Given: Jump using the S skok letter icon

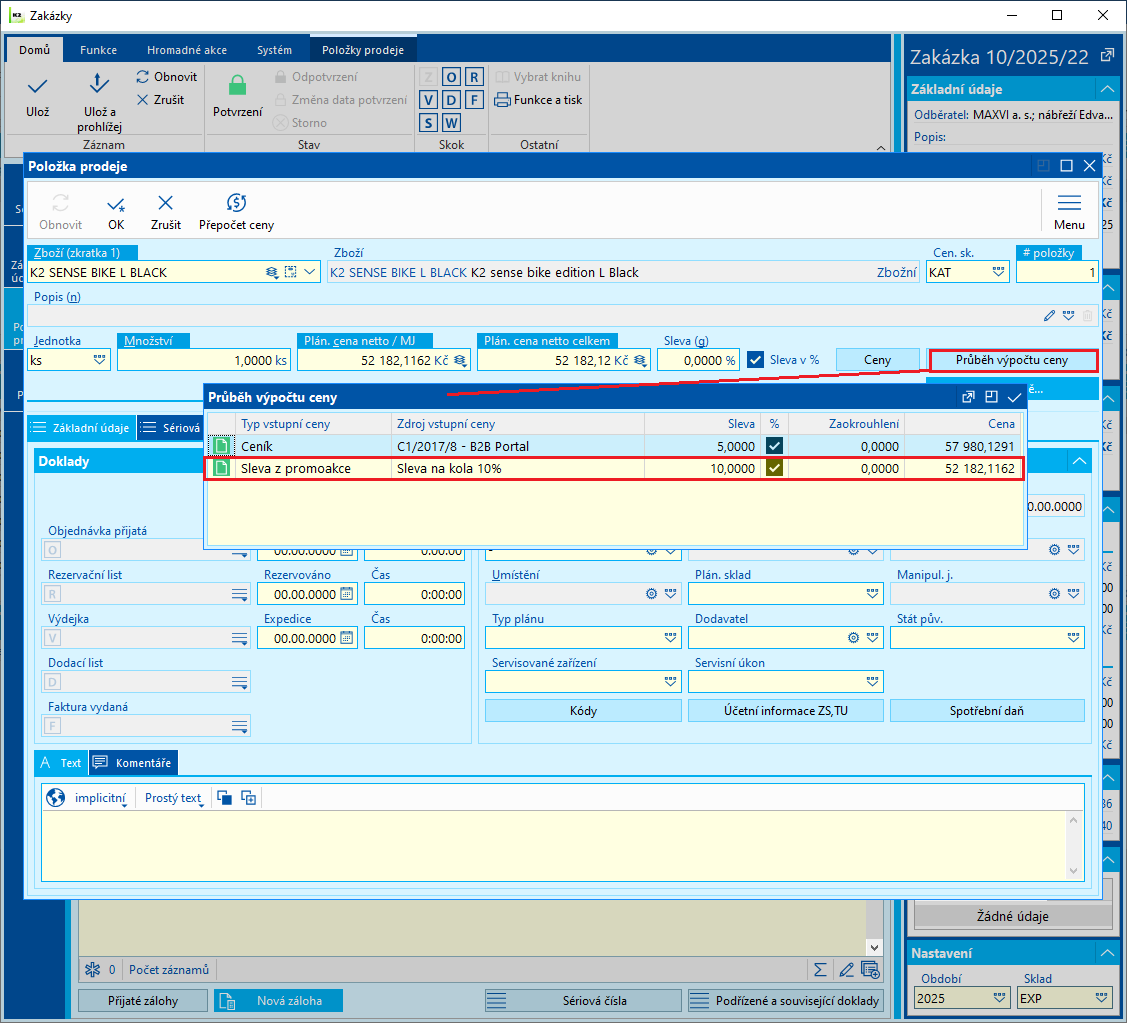Looking at the screenshot, I should 428,123.
